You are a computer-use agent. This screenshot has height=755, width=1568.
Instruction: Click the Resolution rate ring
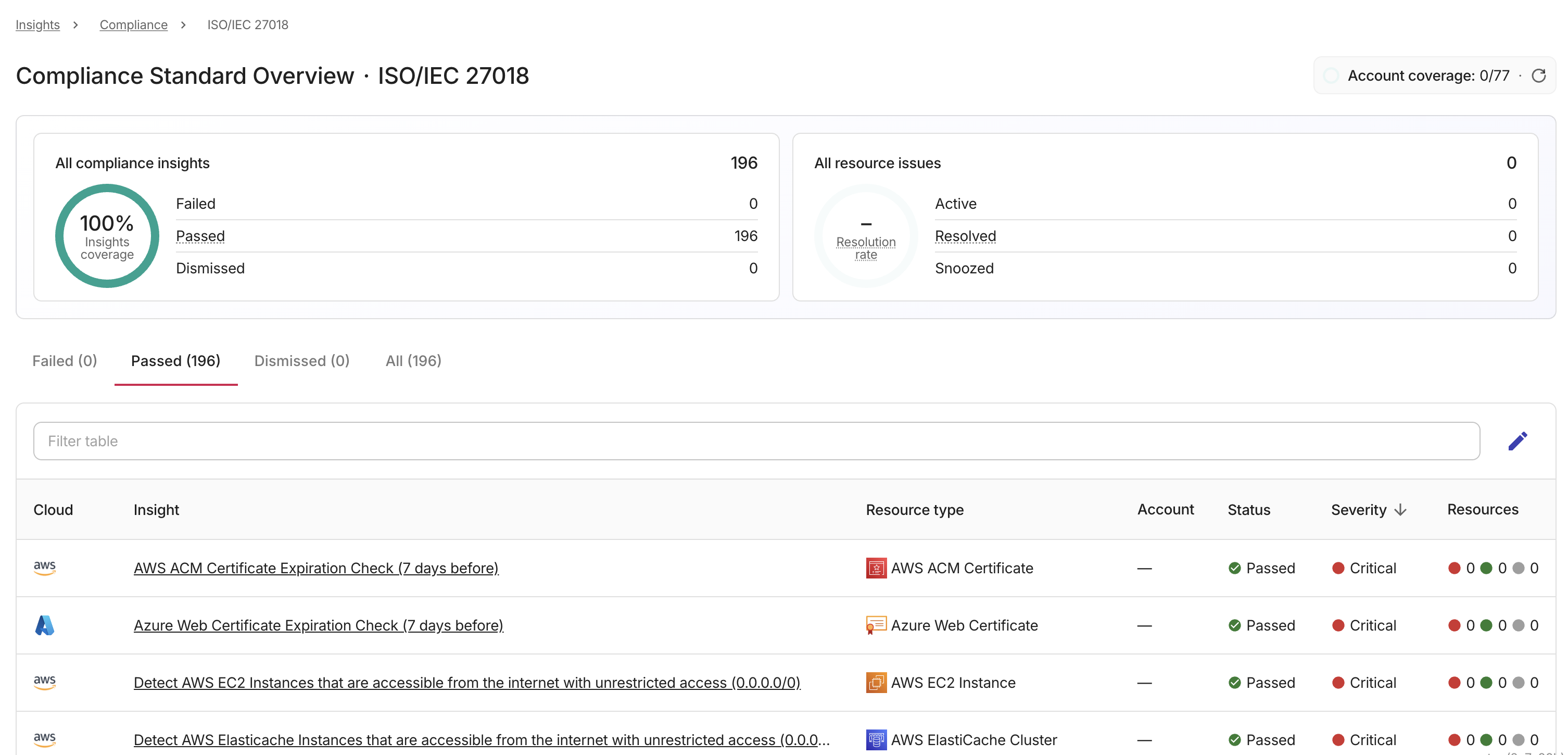click(x=866, y=236)
